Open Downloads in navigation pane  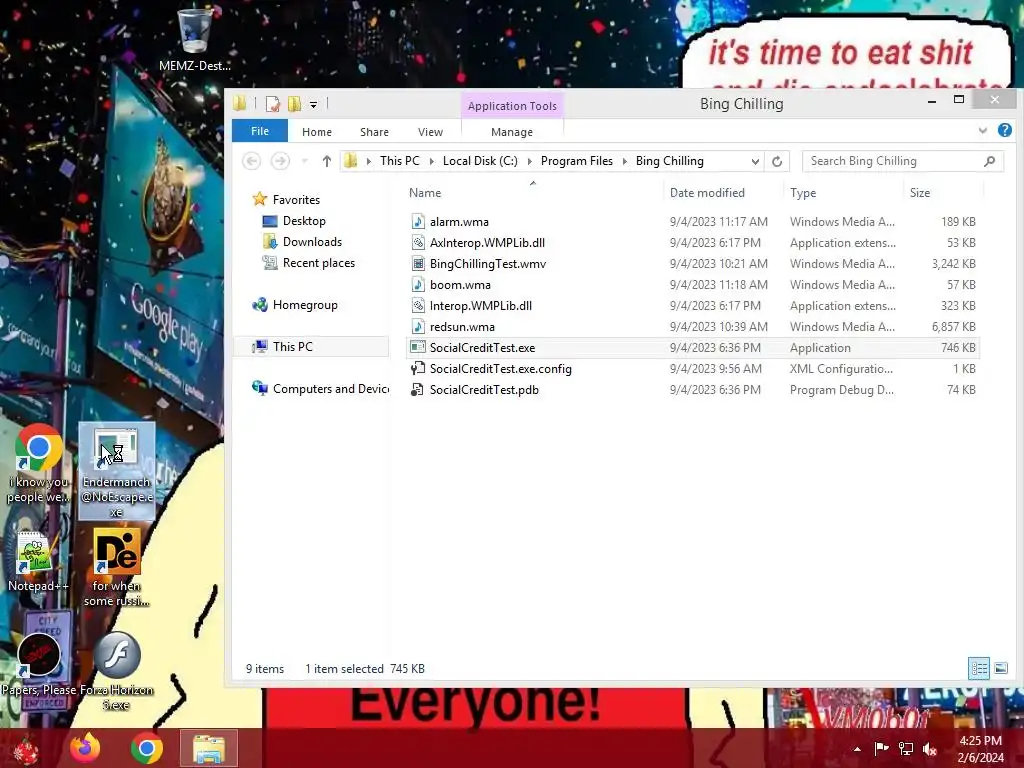[312, 242]
